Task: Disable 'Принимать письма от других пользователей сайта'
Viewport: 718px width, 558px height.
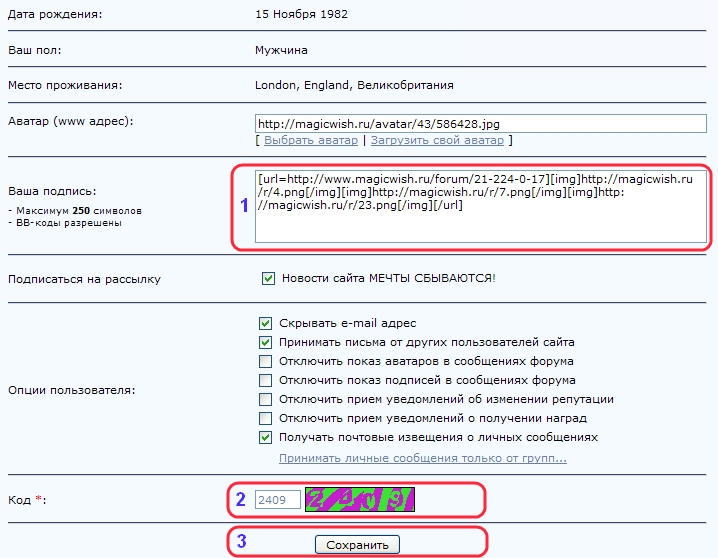Action: tap(265, 342)
